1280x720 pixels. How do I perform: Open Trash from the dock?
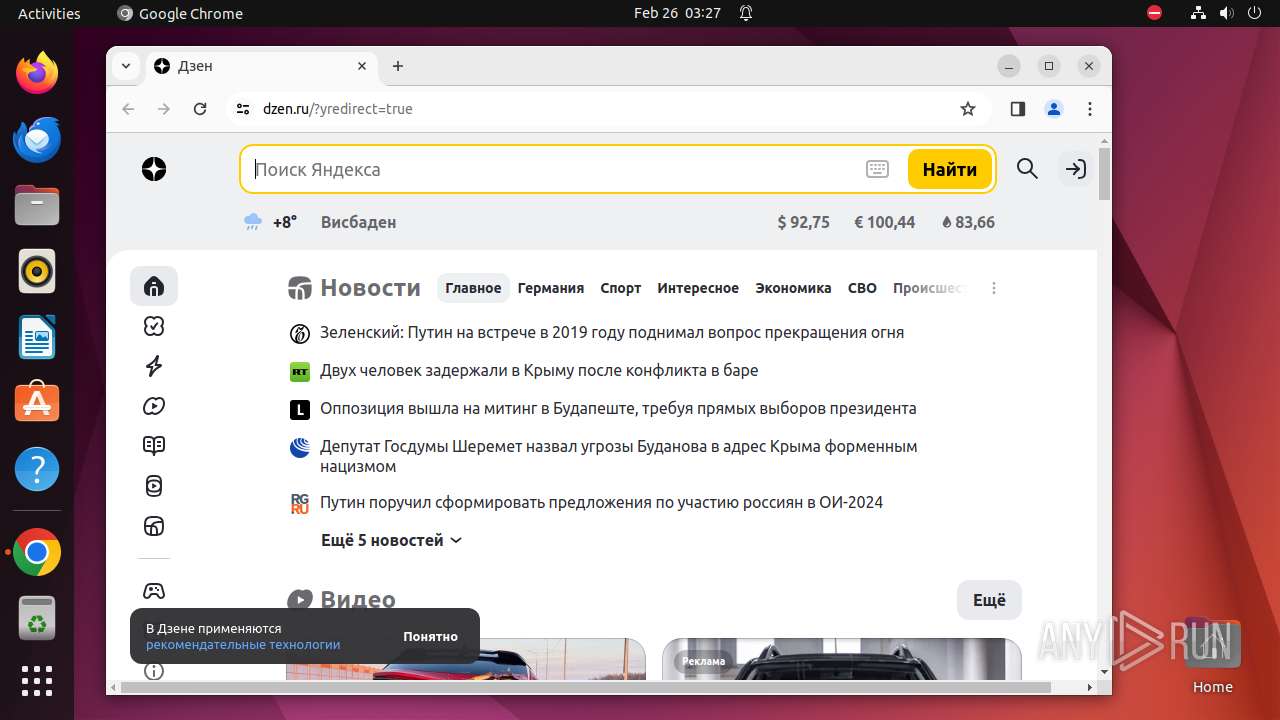pyautogui.click(x=37, y=618)
